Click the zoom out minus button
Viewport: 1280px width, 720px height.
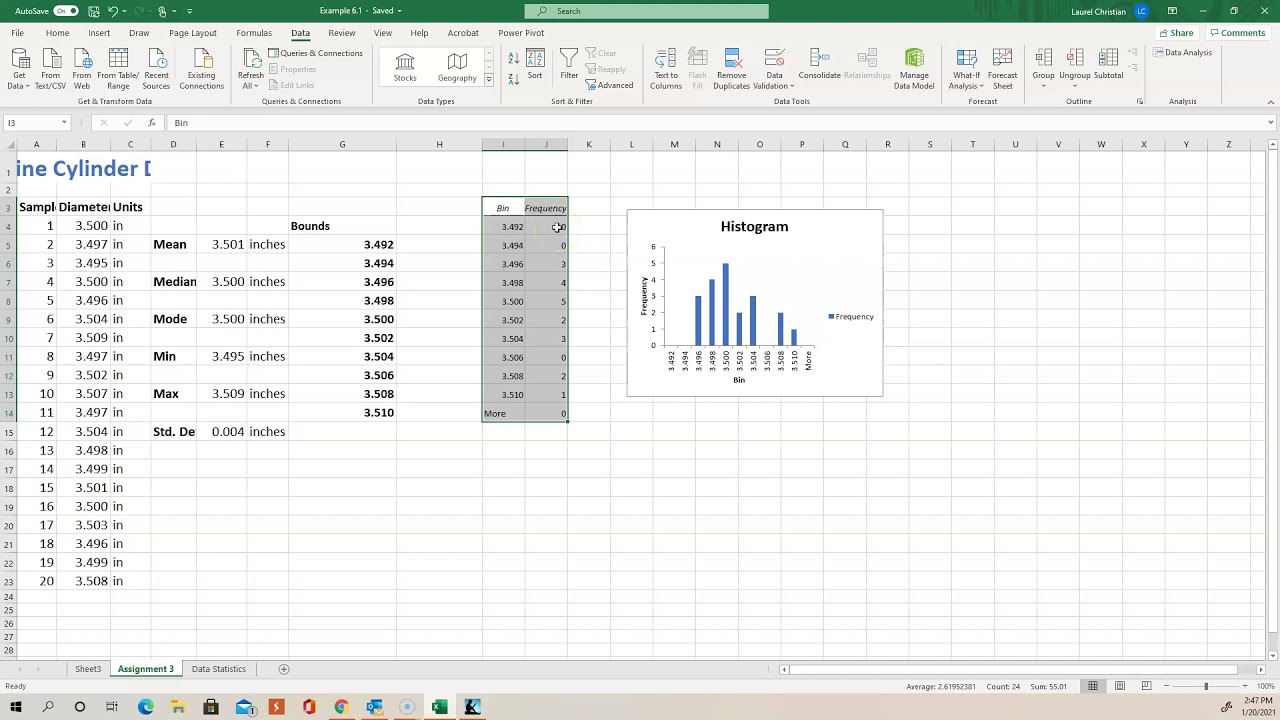point(1166,686)
